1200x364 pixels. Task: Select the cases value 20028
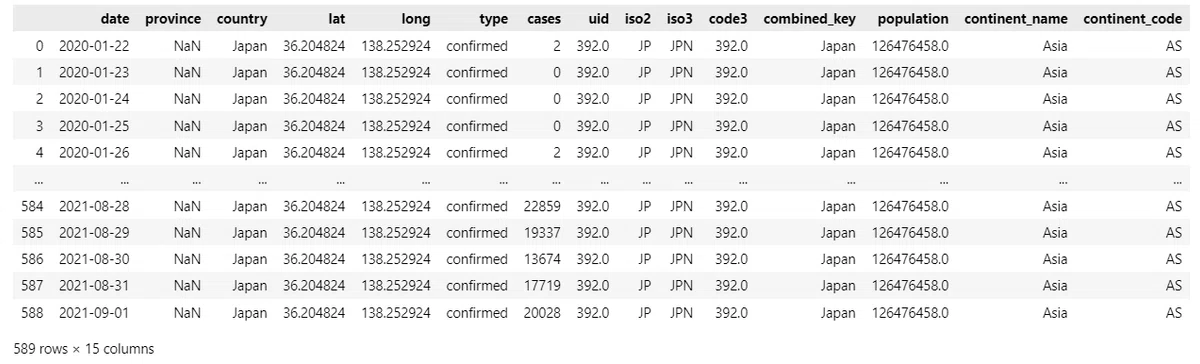pos(543,312)
